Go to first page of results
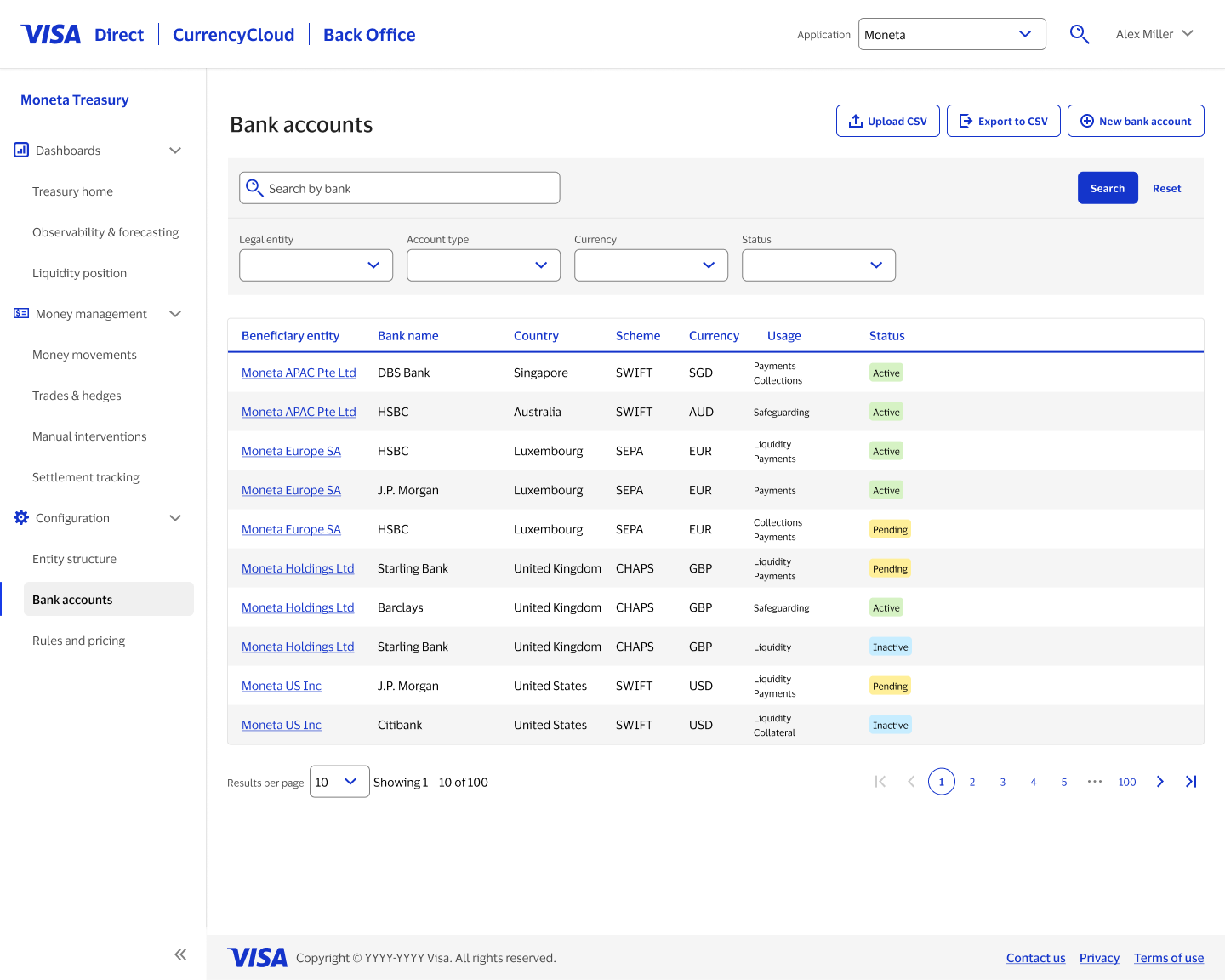The height and width of the screenshot is (980, 1225). pos(880,782)
